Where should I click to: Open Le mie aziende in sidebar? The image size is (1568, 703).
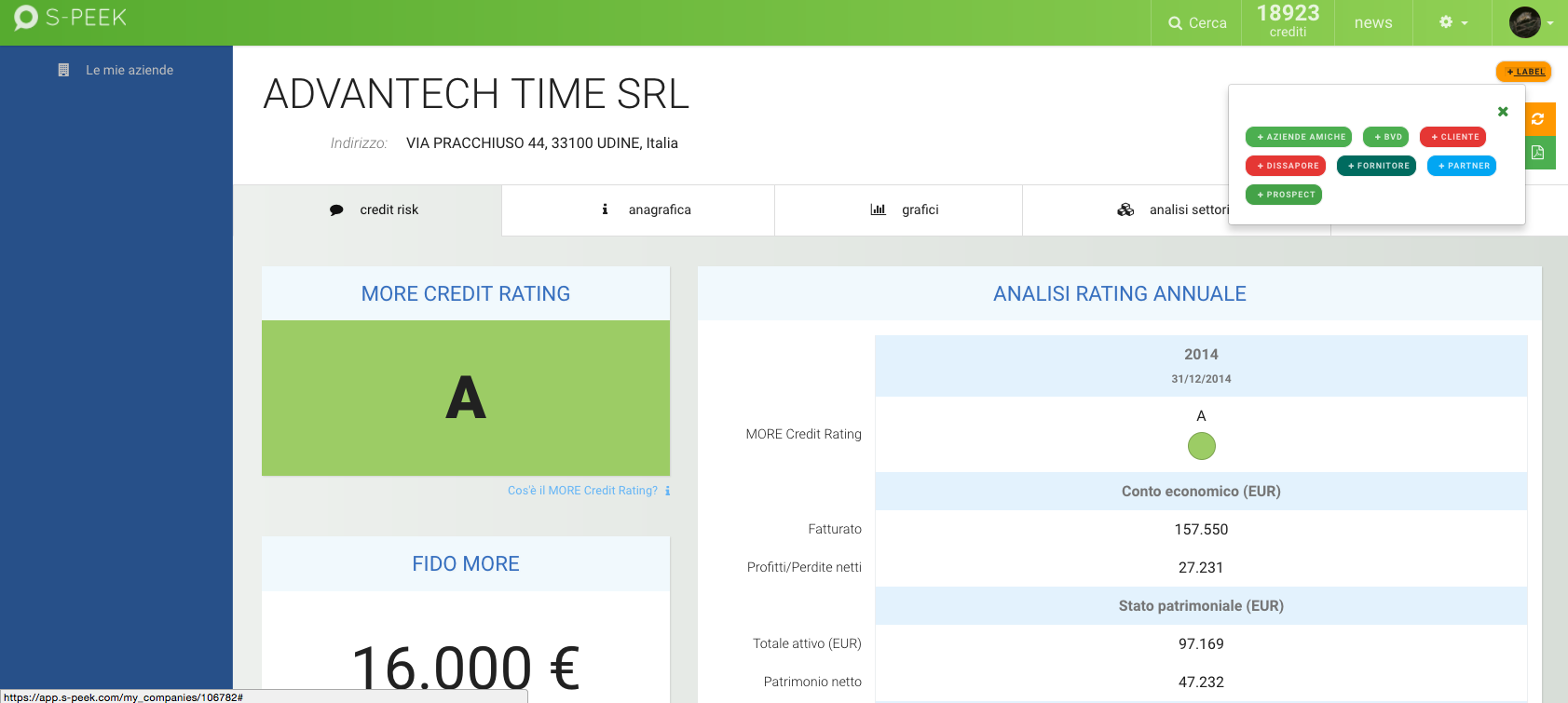click(x=130, y=70)
